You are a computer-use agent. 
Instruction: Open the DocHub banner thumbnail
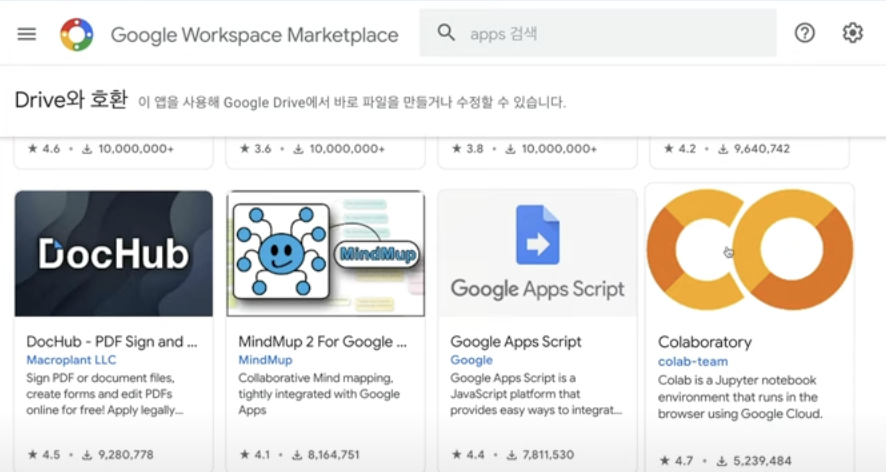coord(114,253)
